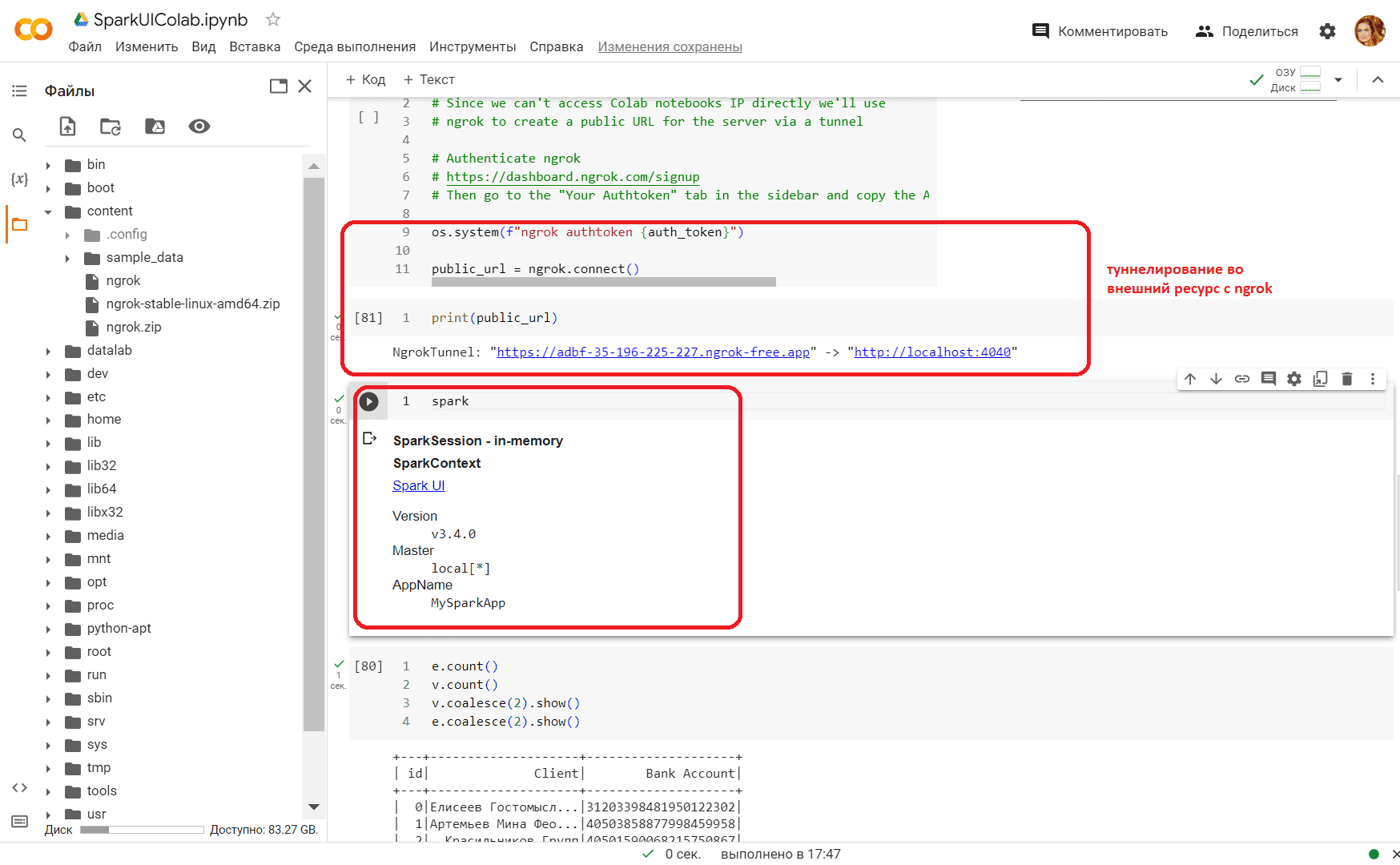Open the variables inspector {x}
The width and height of the screenshot is (1400, 865).
19,179
